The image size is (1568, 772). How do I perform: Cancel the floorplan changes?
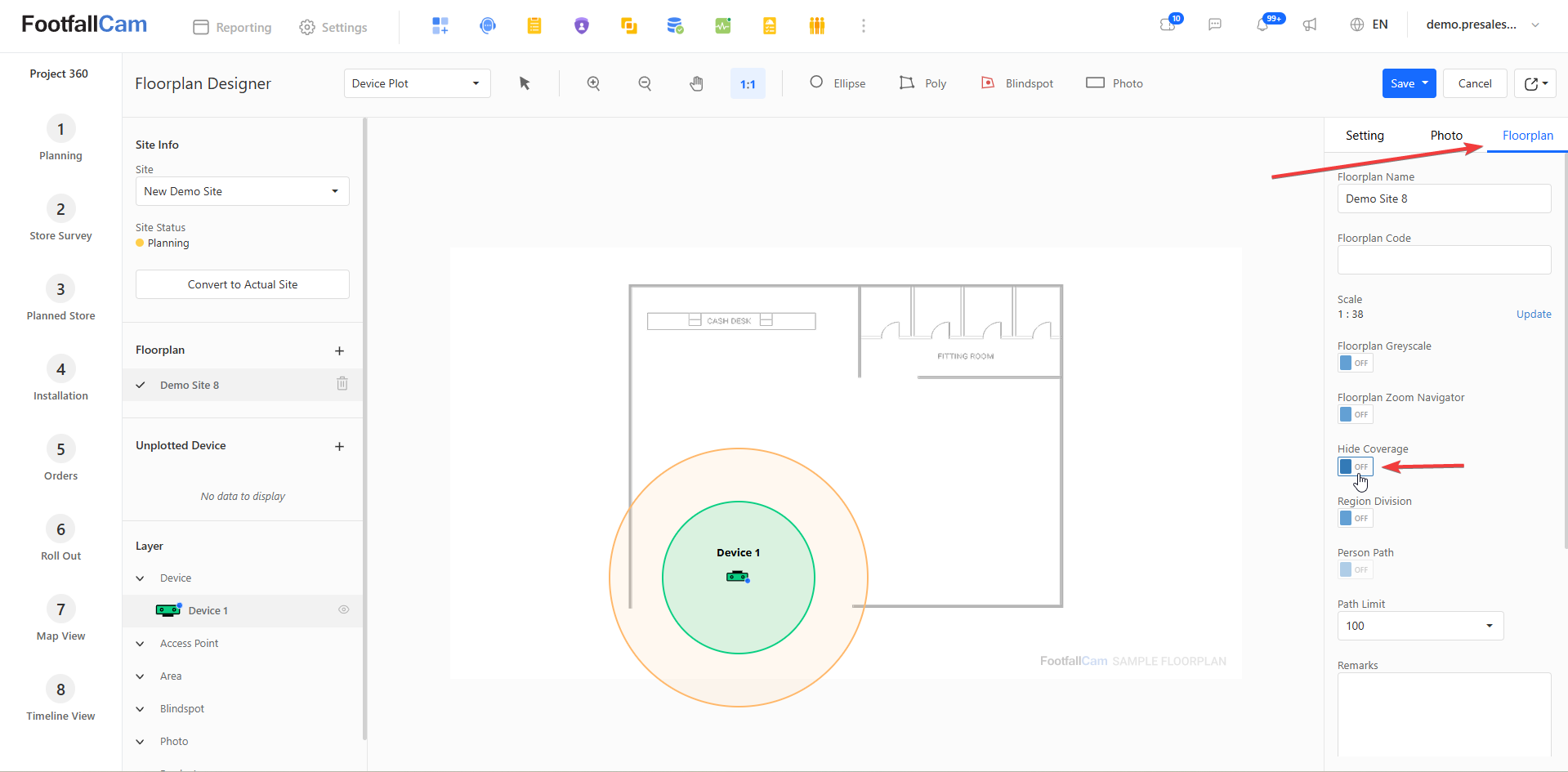click(x=1475, y=83)
